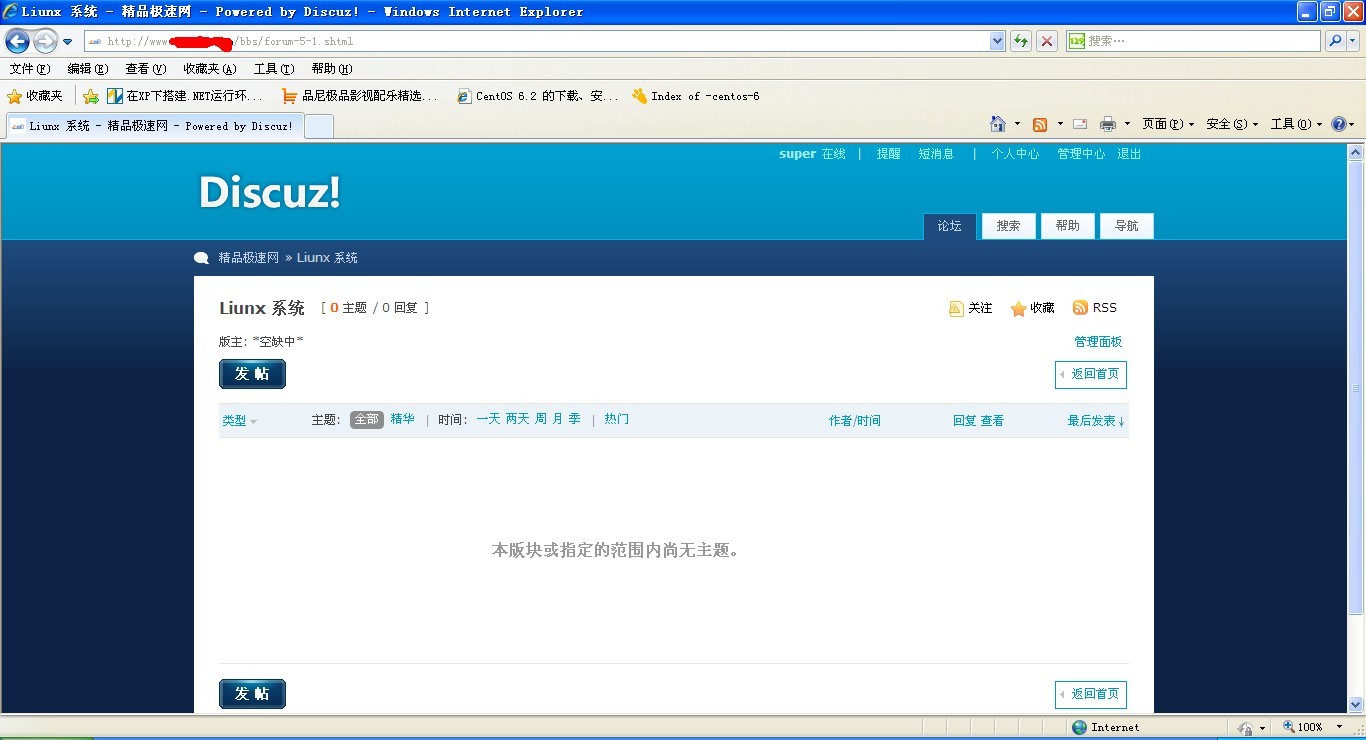Expand the address bar history dropdown
The width and height of the screenshot is (1366, 740).
coord(997,41)
